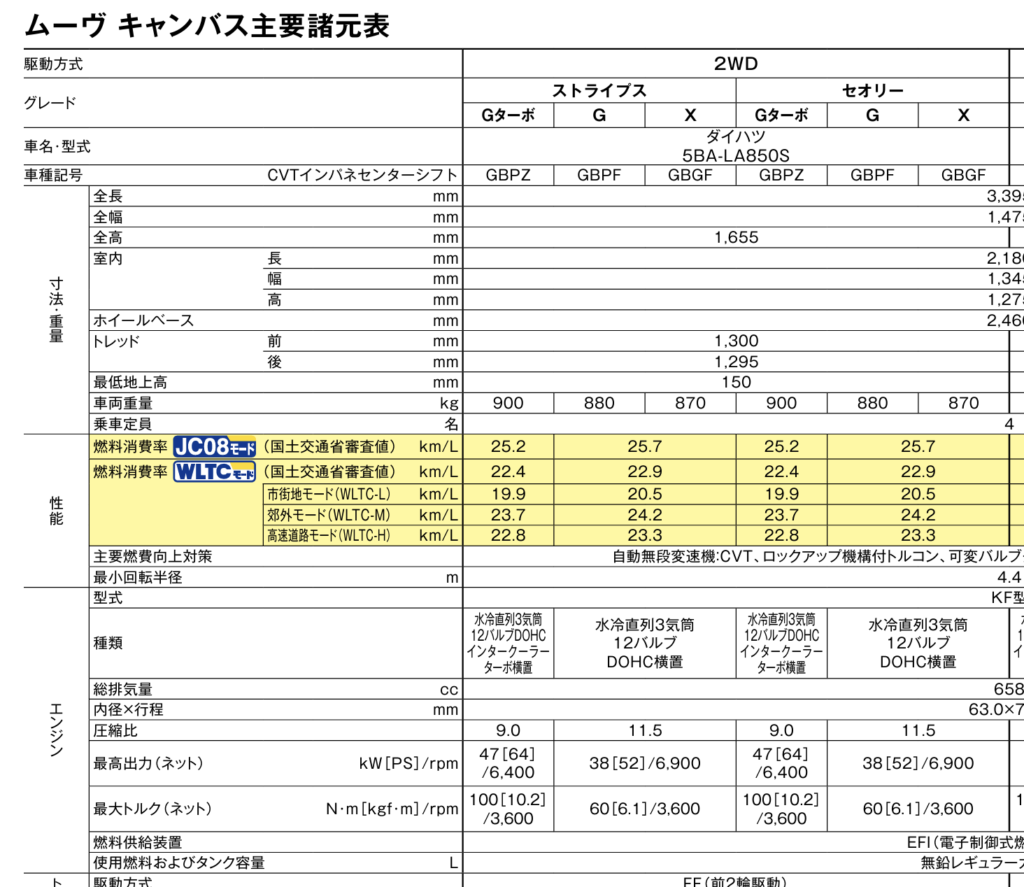Select the 市街地モード (WLTC-L) row label
Viewport: 1024px width, 887px height.
click(x=328, y=494)
